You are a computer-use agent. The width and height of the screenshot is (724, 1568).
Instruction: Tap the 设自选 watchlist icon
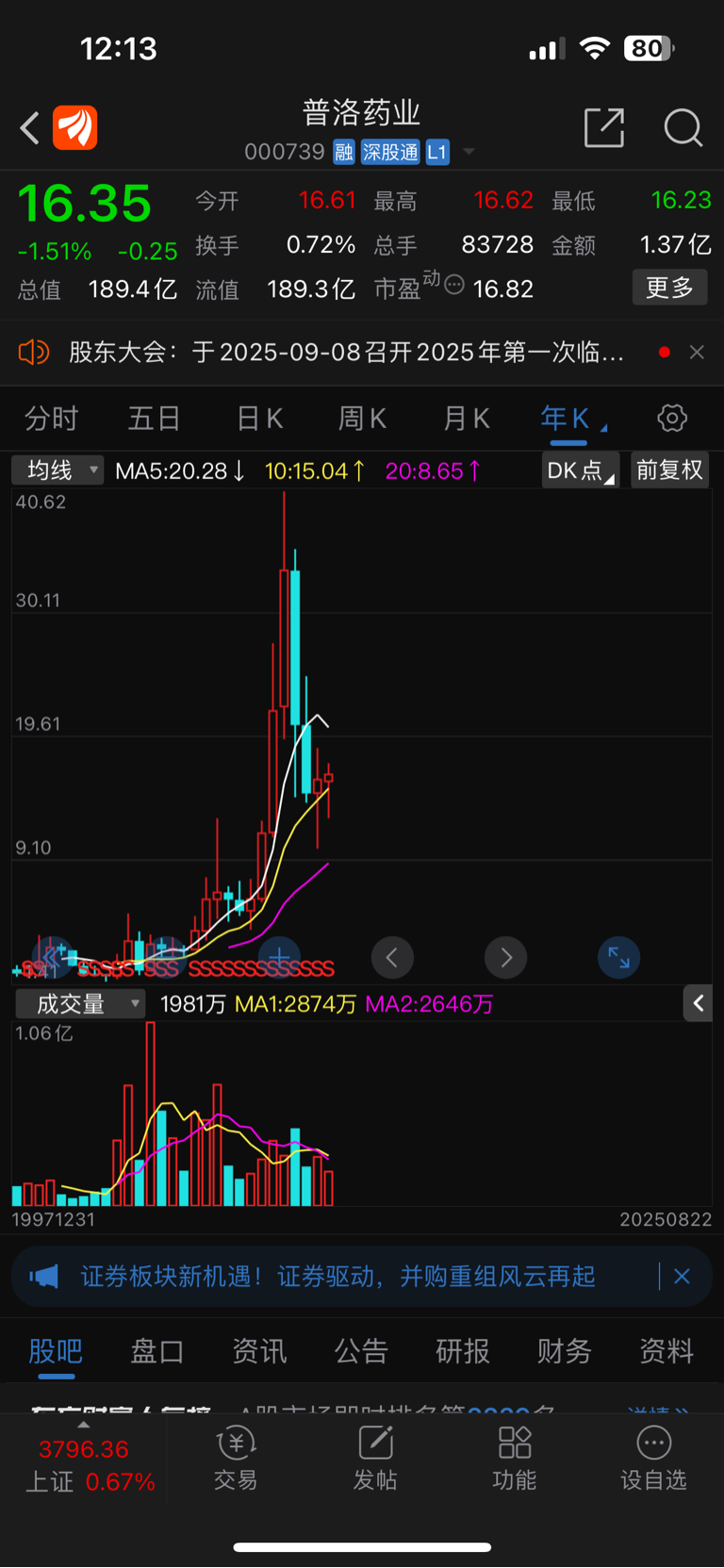coord(653,1458)
